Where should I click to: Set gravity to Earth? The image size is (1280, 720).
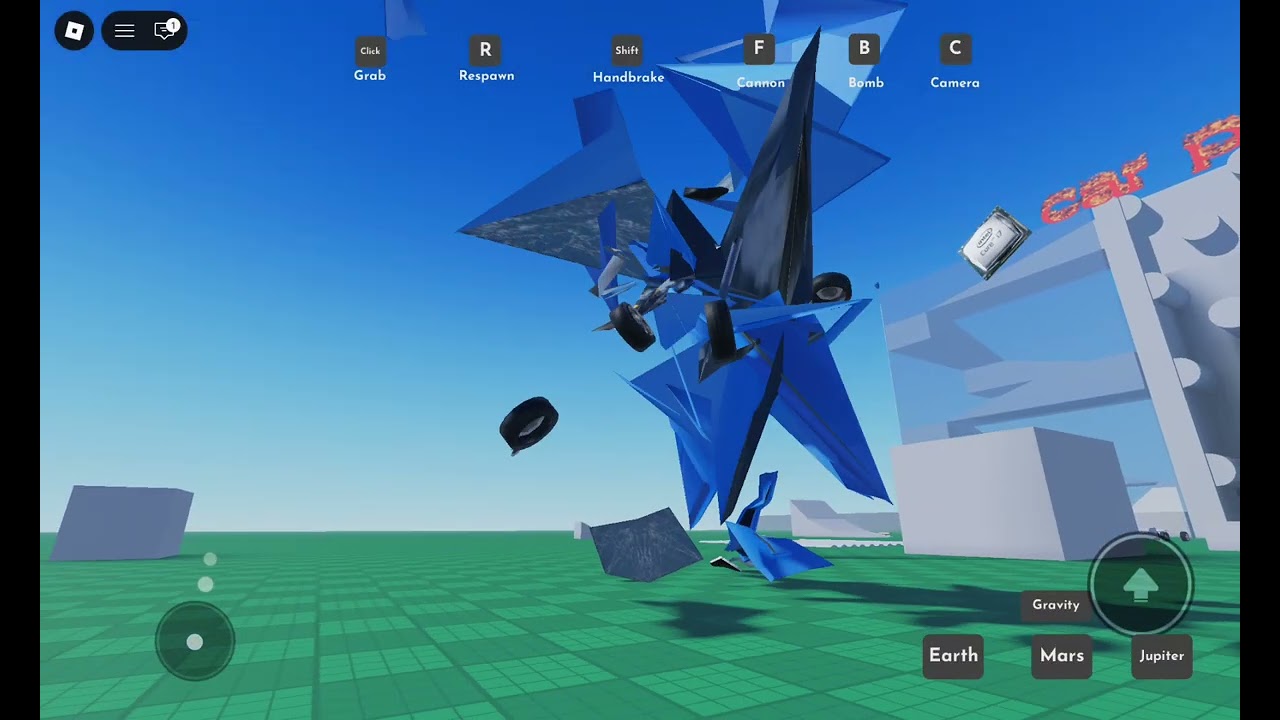953,656
